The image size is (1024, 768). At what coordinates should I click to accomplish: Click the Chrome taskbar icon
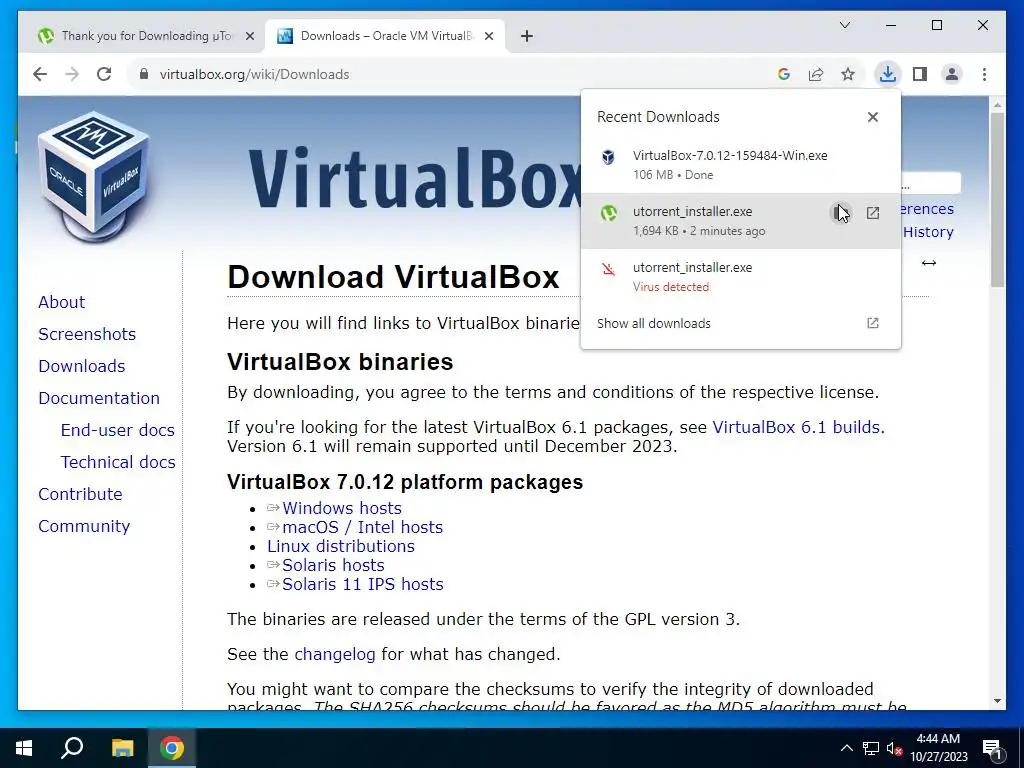point(172,748)
